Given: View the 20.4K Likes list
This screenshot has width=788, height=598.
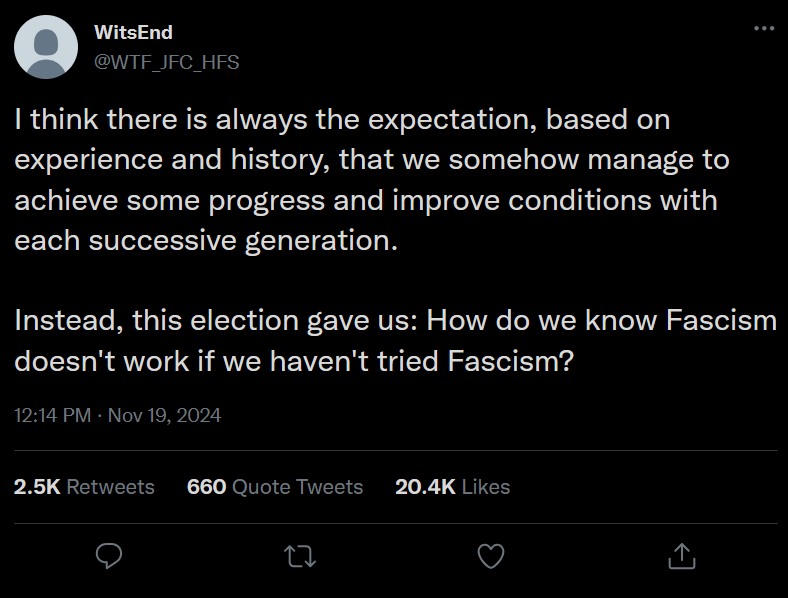Looking at the screenshot, I should coord(452,487).
